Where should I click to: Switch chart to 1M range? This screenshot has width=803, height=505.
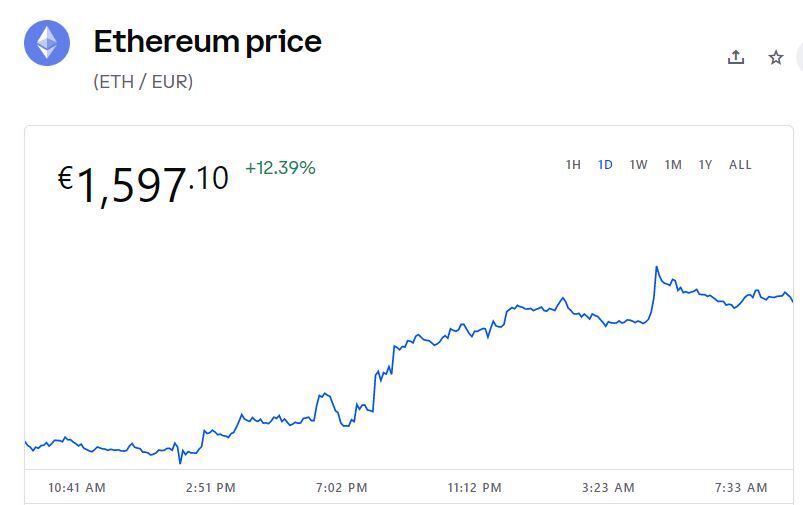[x=673, y=165]
